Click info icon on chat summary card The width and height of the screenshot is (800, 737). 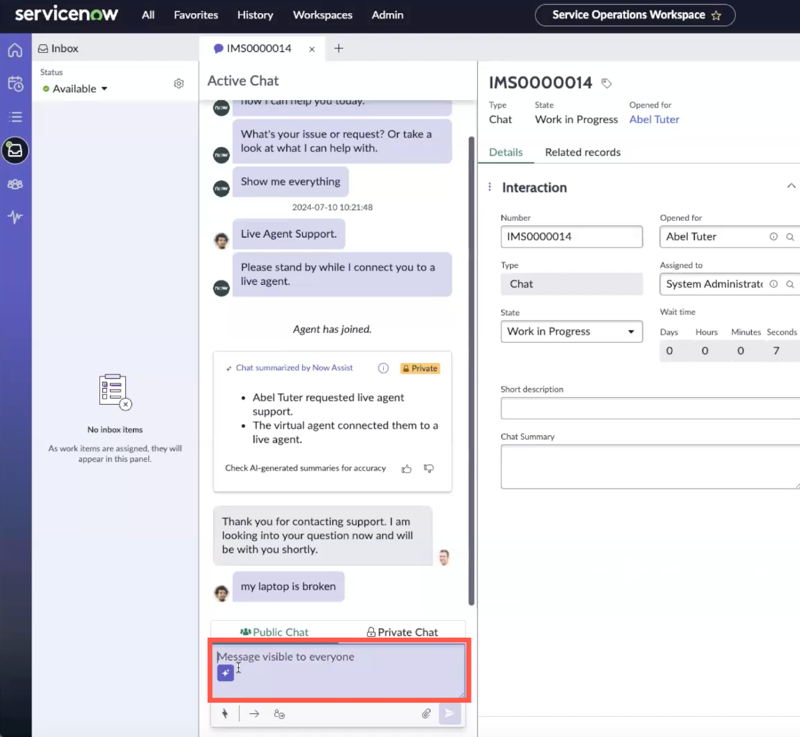(x=383, y=368)
